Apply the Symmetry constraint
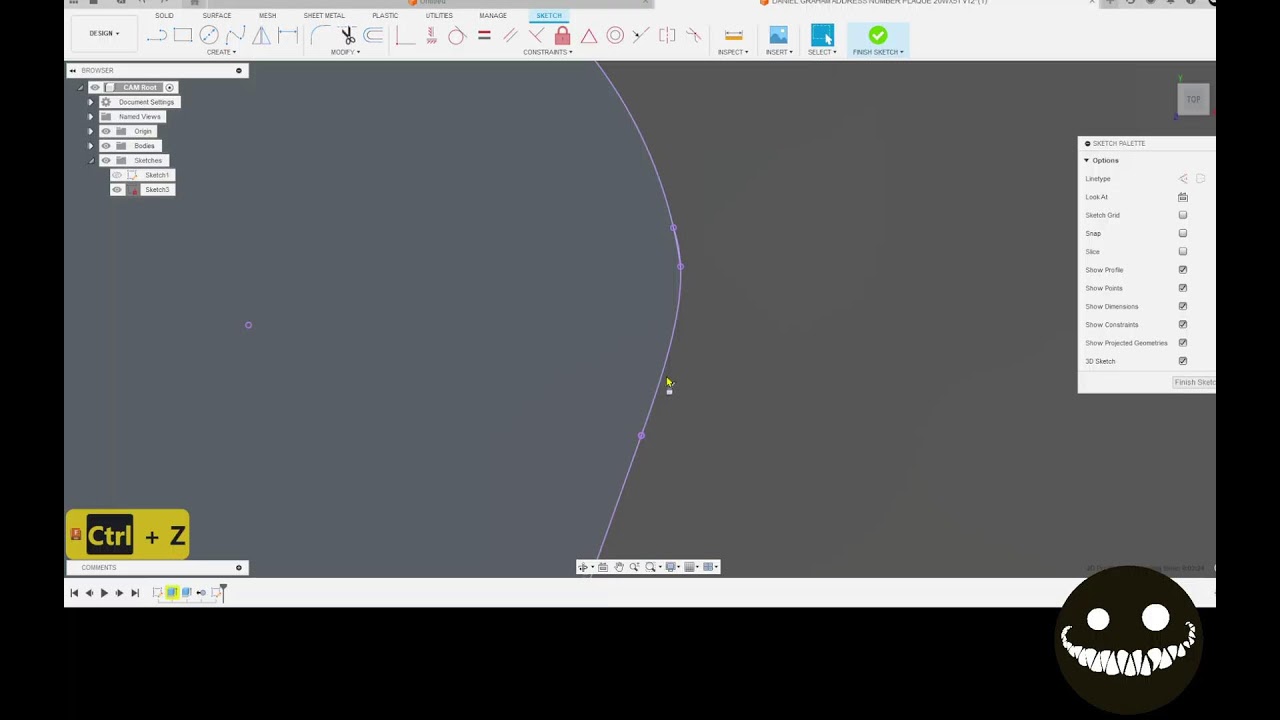Image resolution: width=1280 pixels, height=720 pixels. 667,36
